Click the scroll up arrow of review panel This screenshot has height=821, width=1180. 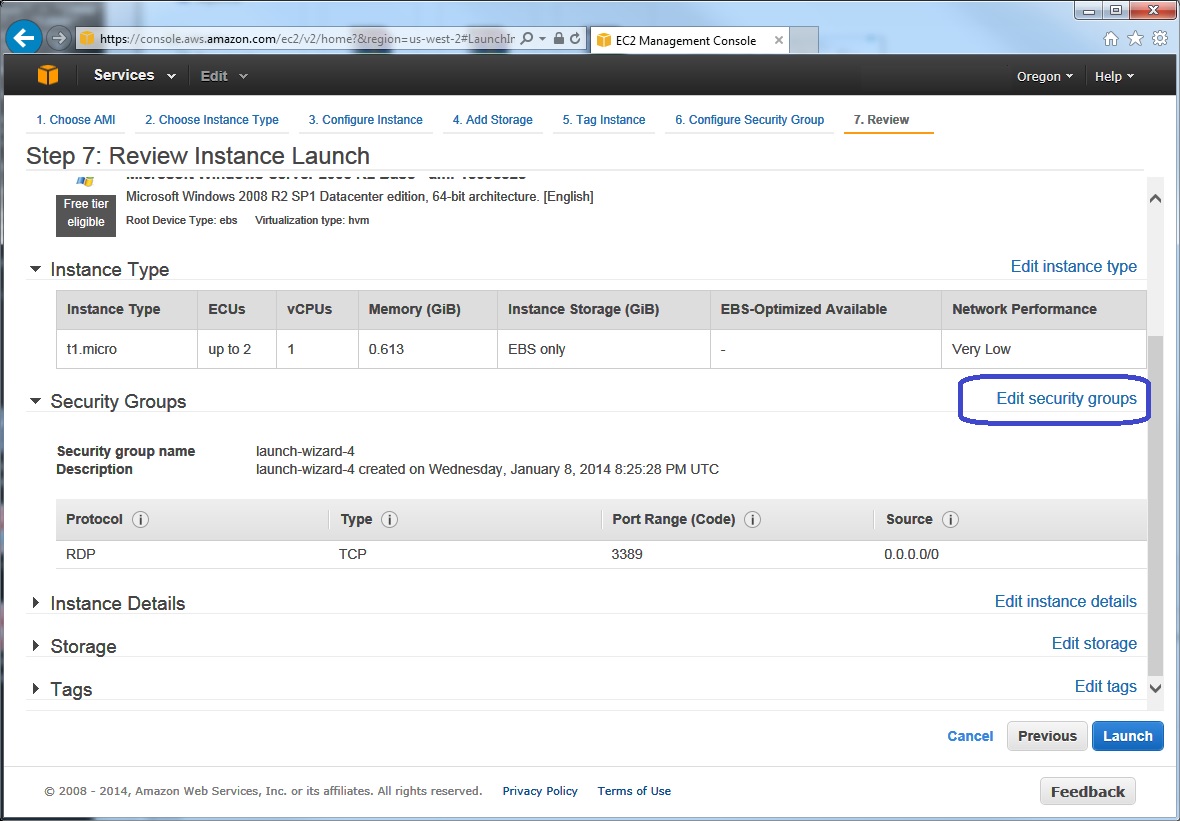click(1155, 198)
